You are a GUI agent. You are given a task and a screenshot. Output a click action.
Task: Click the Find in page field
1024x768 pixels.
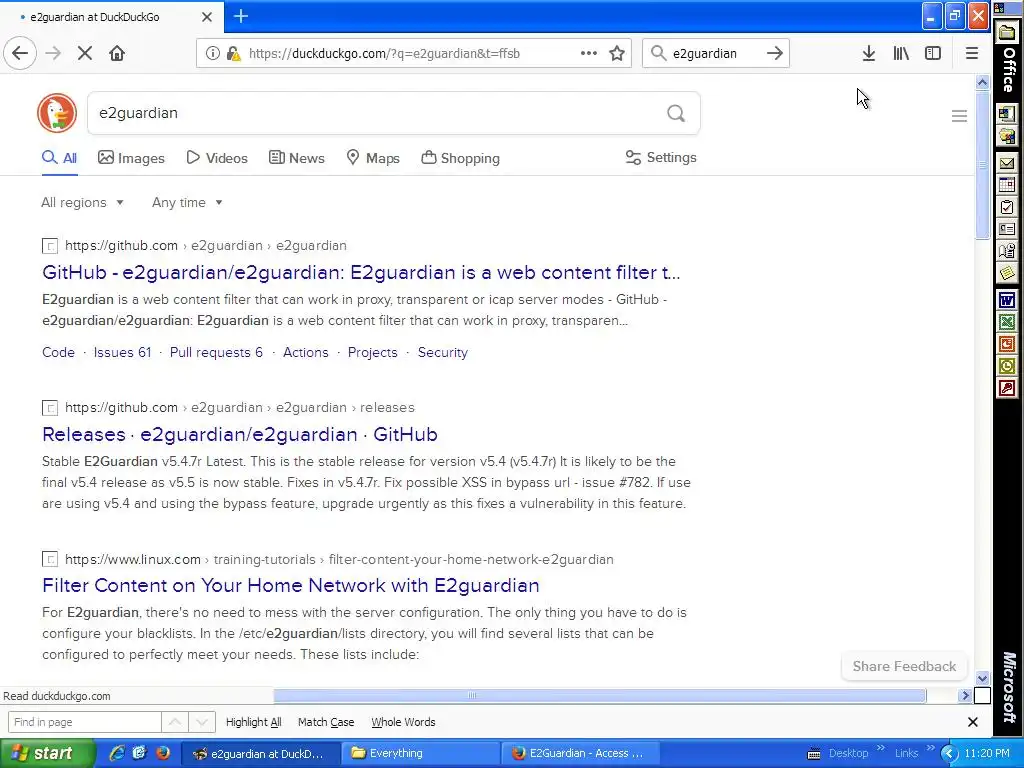[x=84, y=722]
